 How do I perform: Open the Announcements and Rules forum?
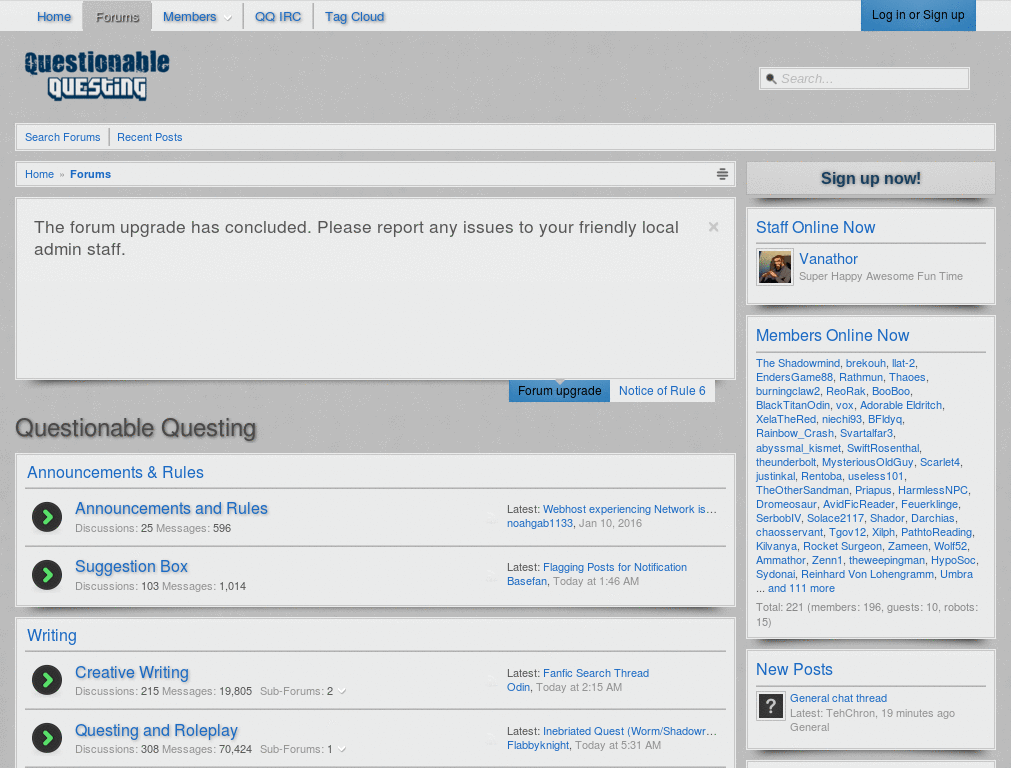pyautogui.click(x=171, y=509)
